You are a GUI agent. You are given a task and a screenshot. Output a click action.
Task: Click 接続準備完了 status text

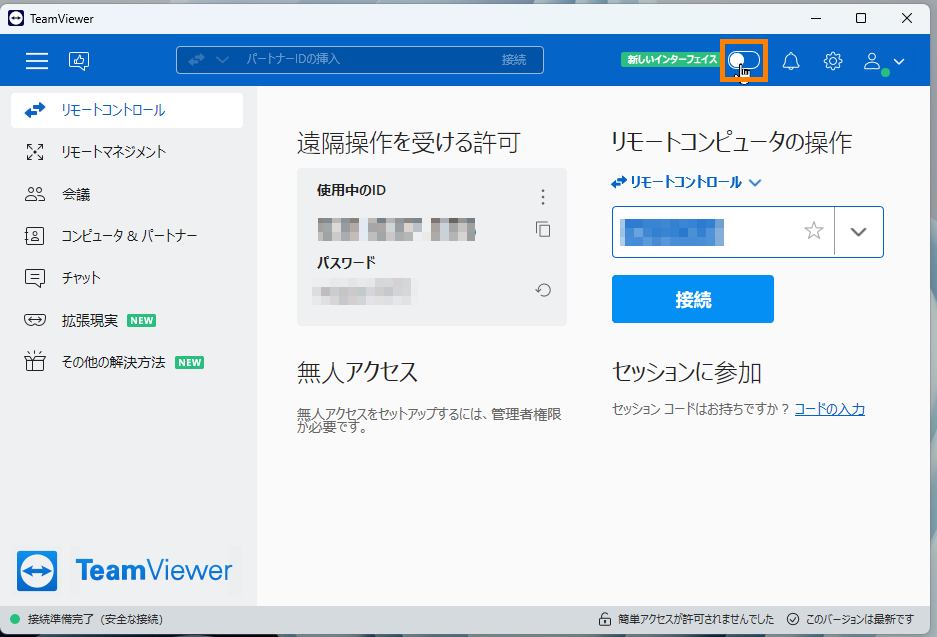pos(95,620)
